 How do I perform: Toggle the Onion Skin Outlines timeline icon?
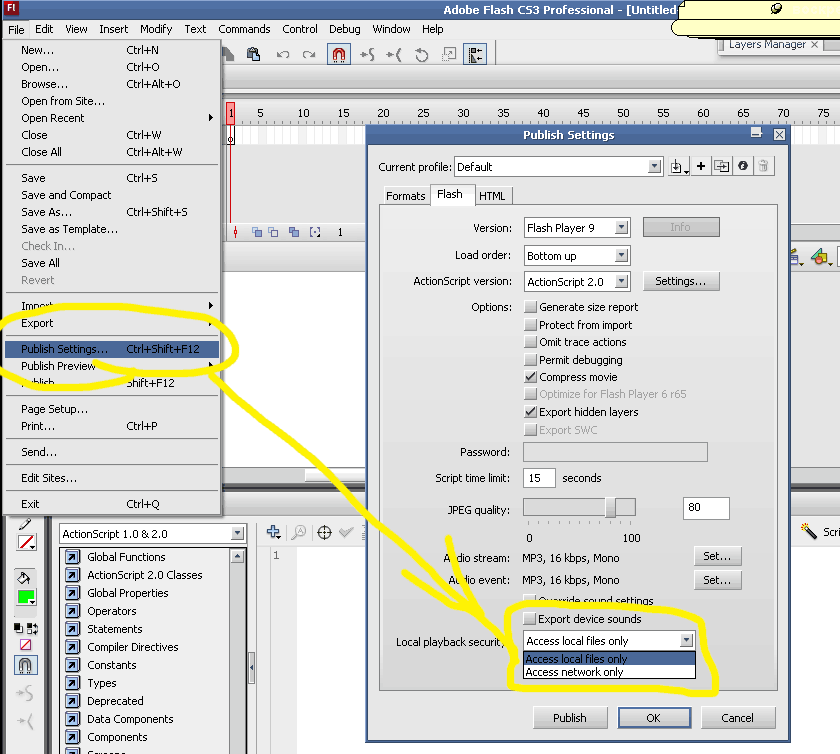273,232
